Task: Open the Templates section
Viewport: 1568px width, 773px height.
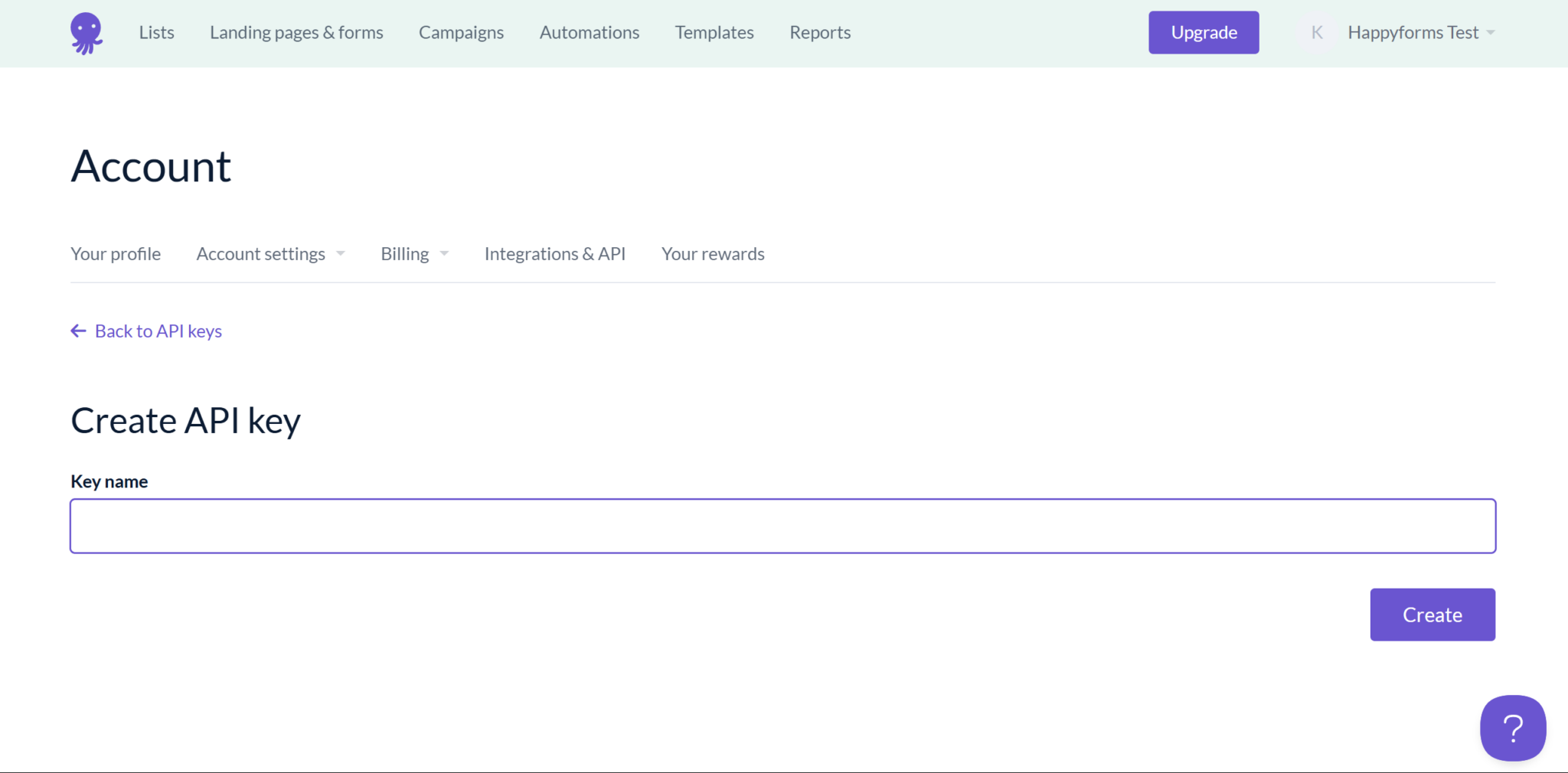Action: coord(714,32)
